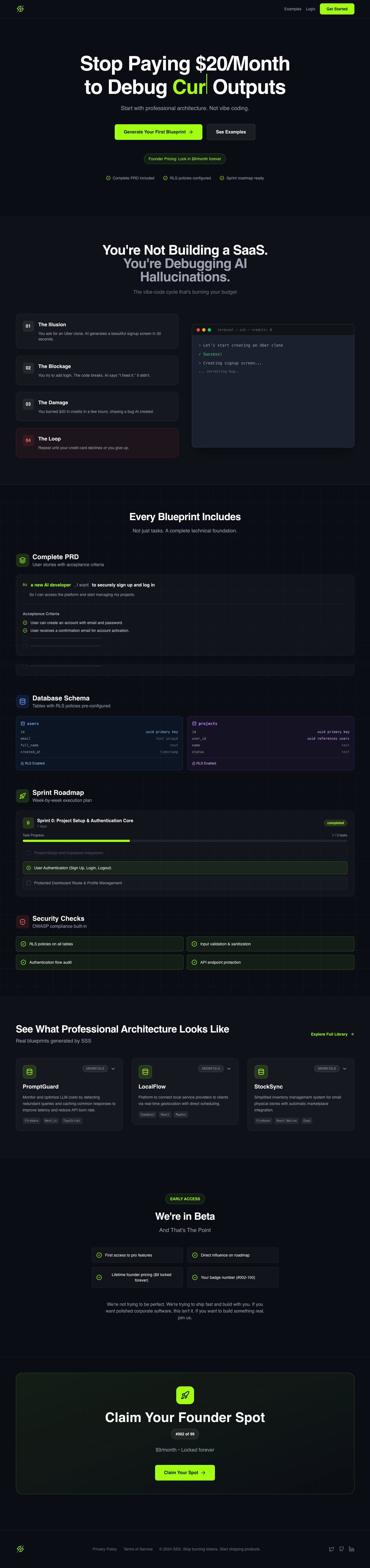Viewport: 370px width, 1568px height.
Task: Select The Damage step card
Action: (97, 406)
